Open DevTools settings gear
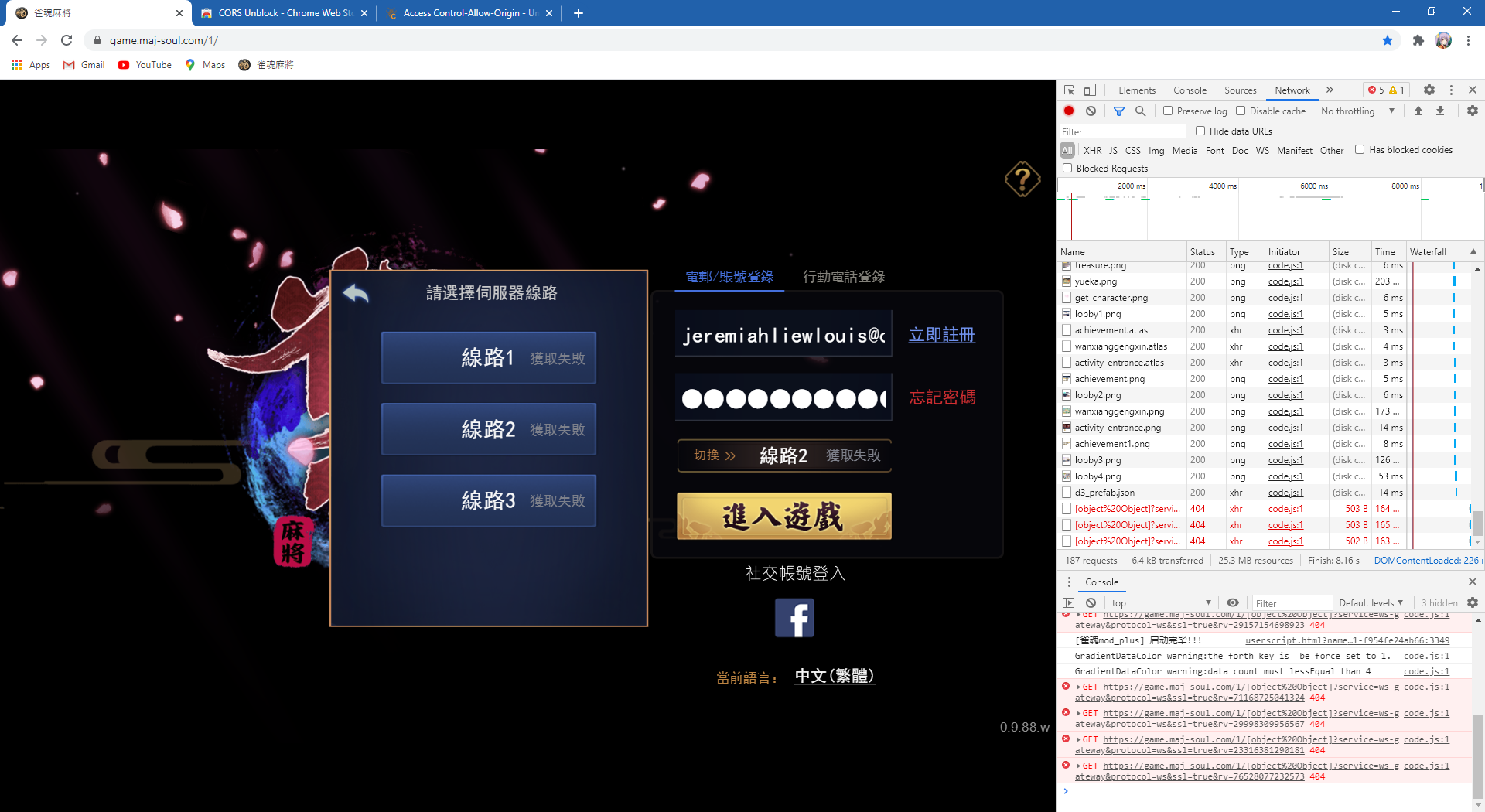 (1429, 90)
